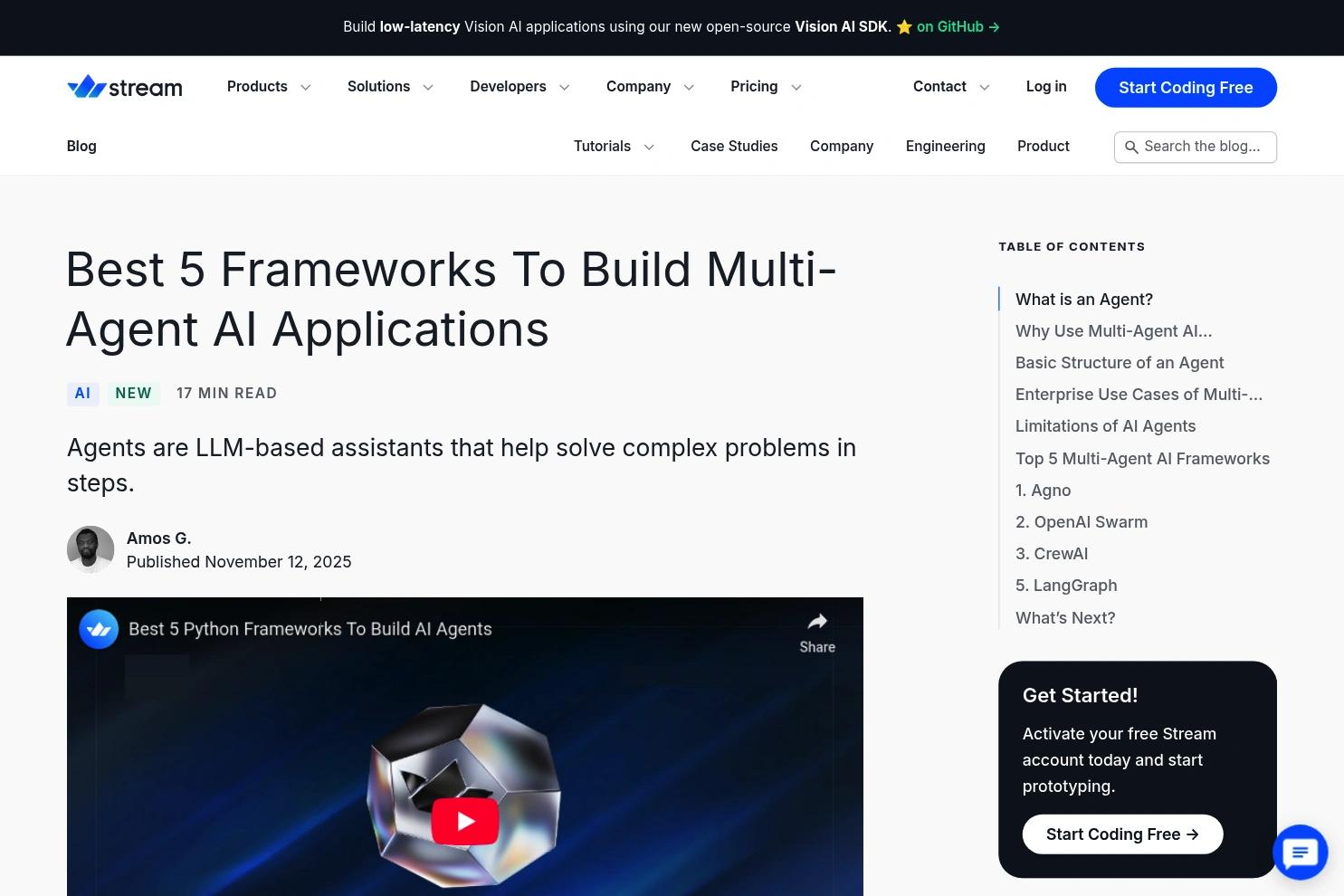Expand the Developers dropdown chevron
The image size is (1344, 896).
[565, 88]
